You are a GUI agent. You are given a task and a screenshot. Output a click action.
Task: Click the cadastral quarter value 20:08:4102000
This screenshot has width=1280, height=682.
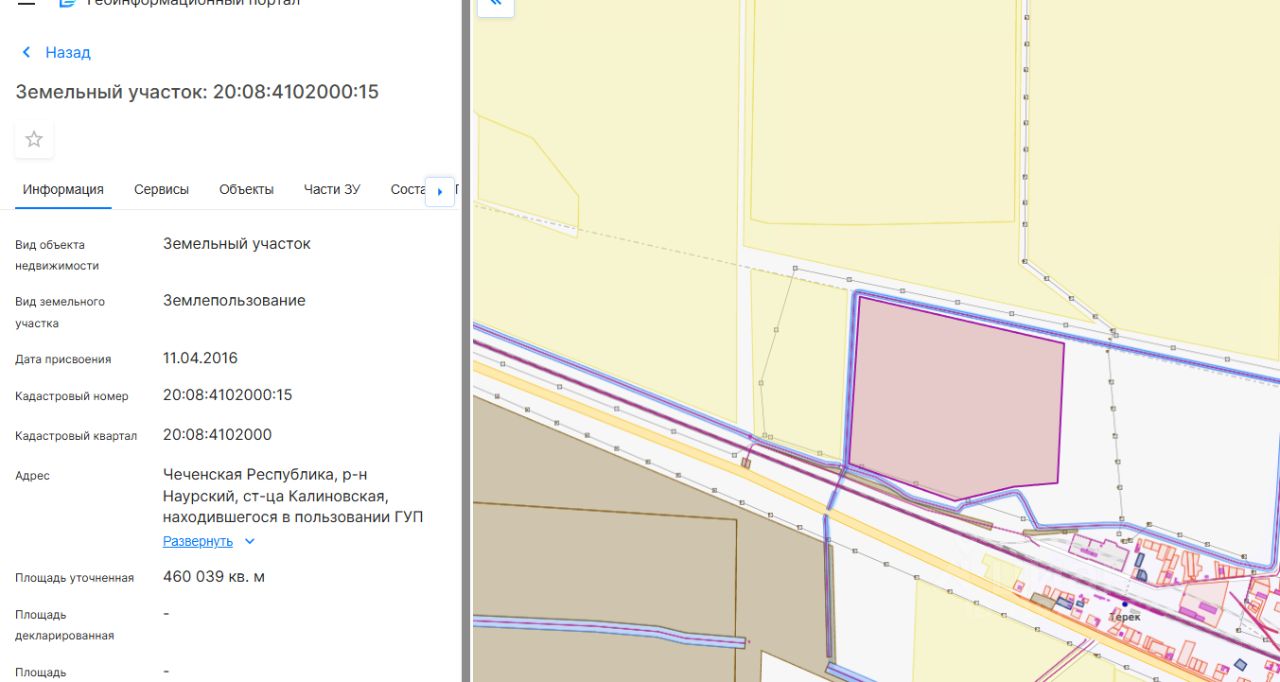[217, 435]
